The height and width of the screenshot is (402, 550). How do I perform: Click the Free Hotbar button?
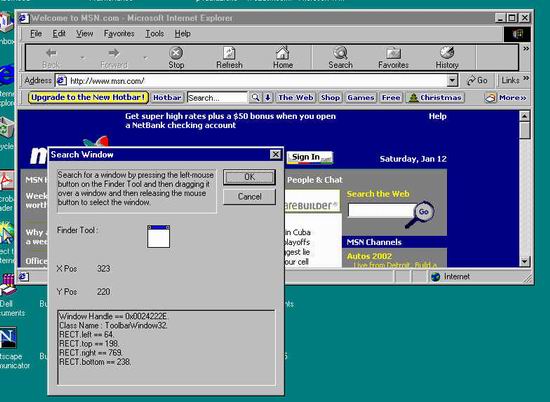point(391,98)
